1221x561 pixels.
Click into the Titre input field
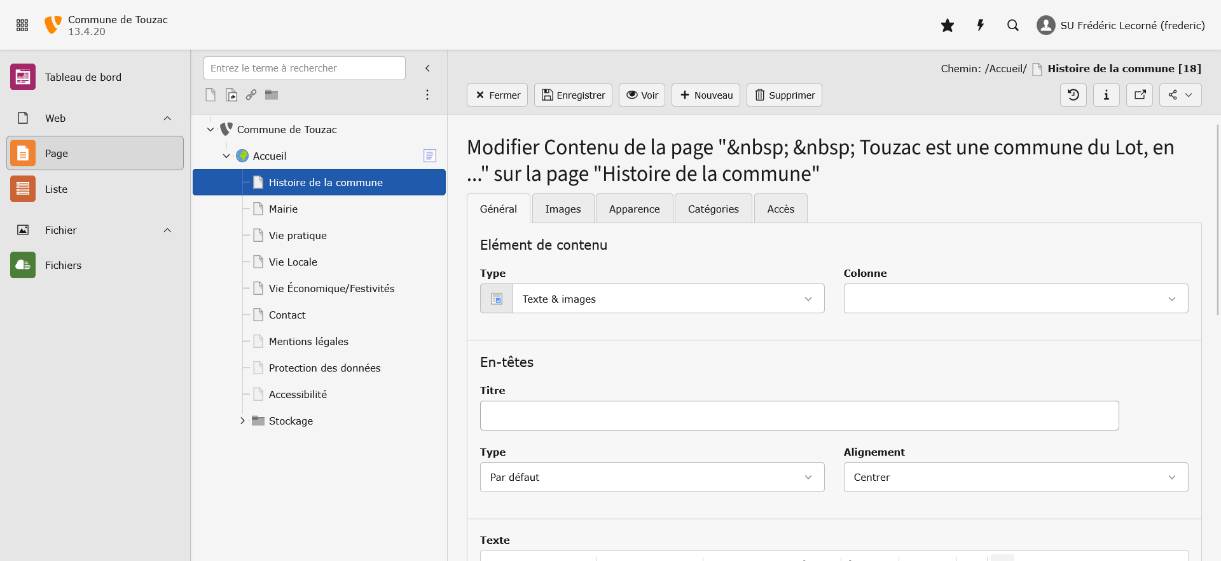[798, 416]
